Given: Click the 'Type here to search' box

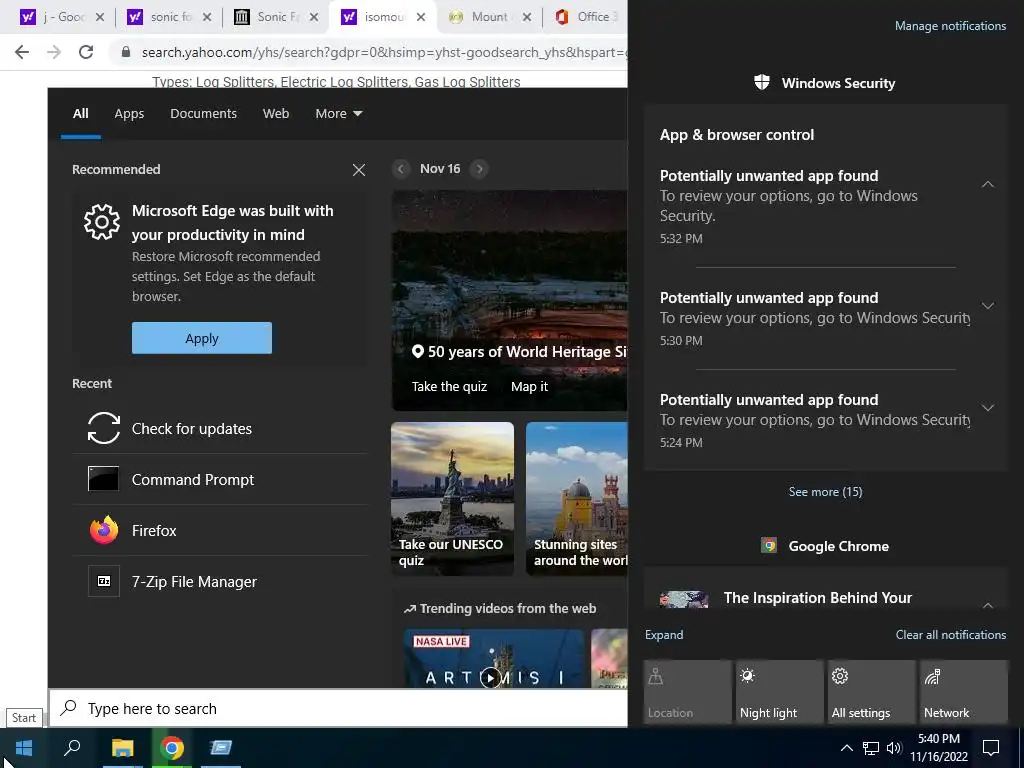Looking at the screenshot, I should point(338,709).
